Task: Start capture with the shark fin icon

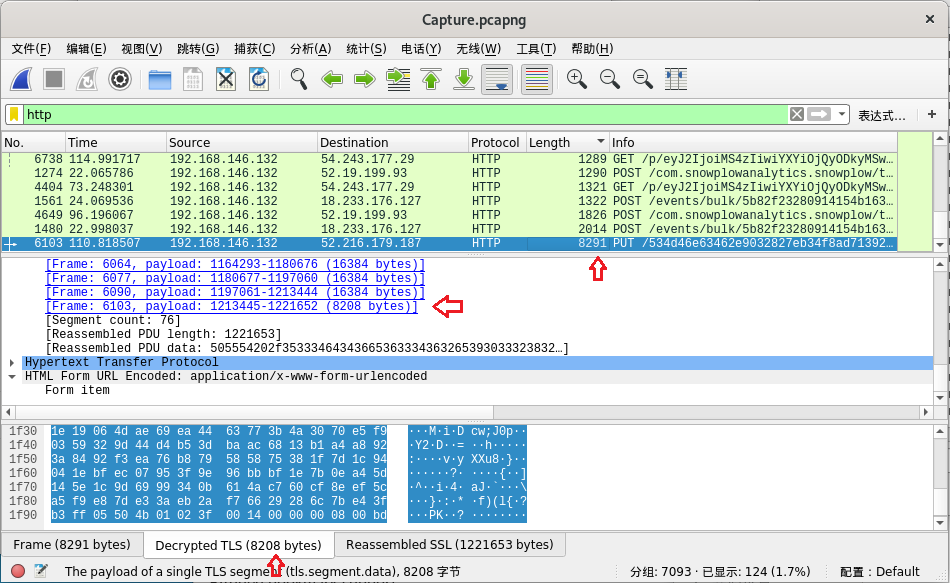Action: point(21,79)
